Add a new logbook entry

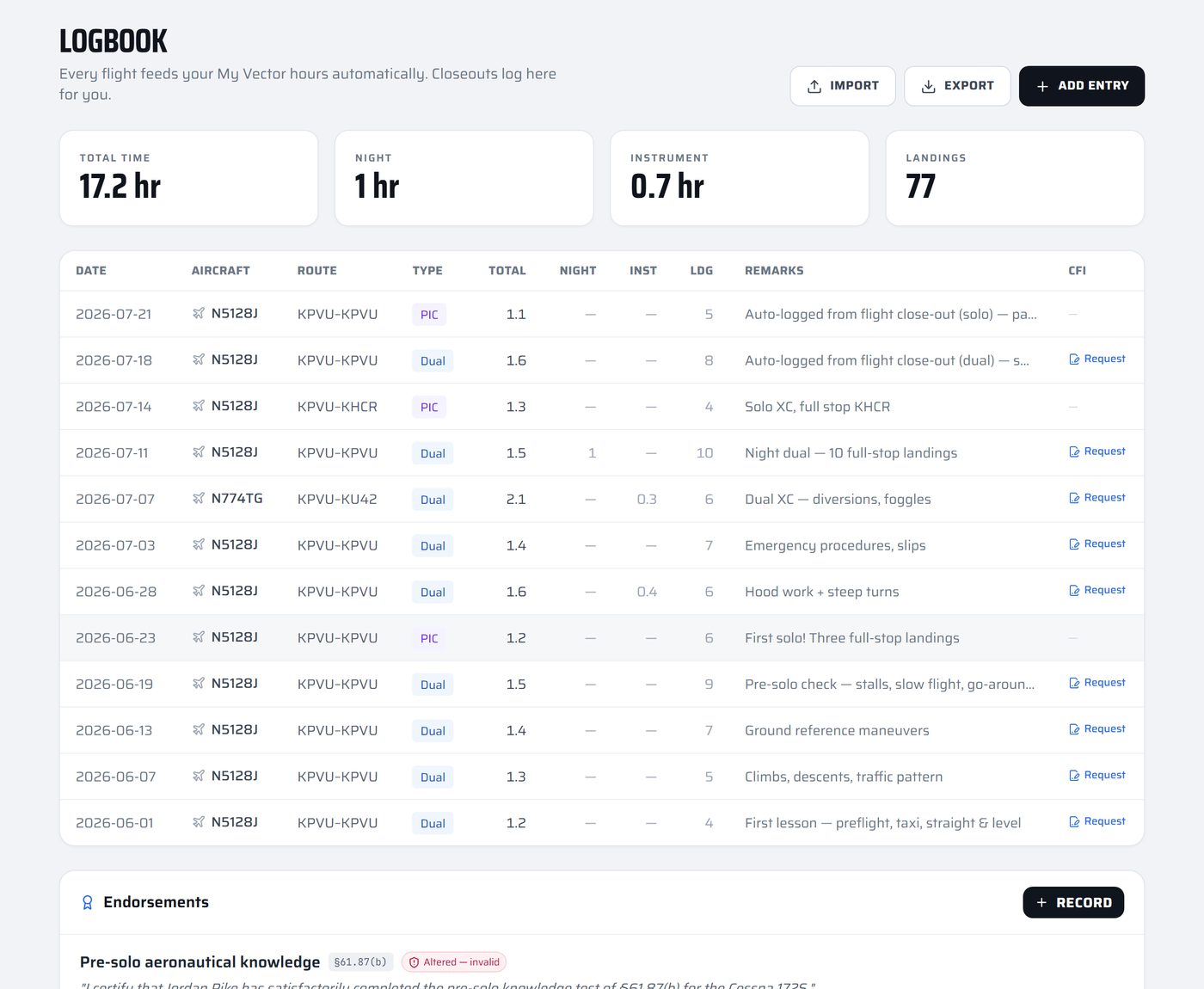pyautogui.click(x=1082, y=86)
